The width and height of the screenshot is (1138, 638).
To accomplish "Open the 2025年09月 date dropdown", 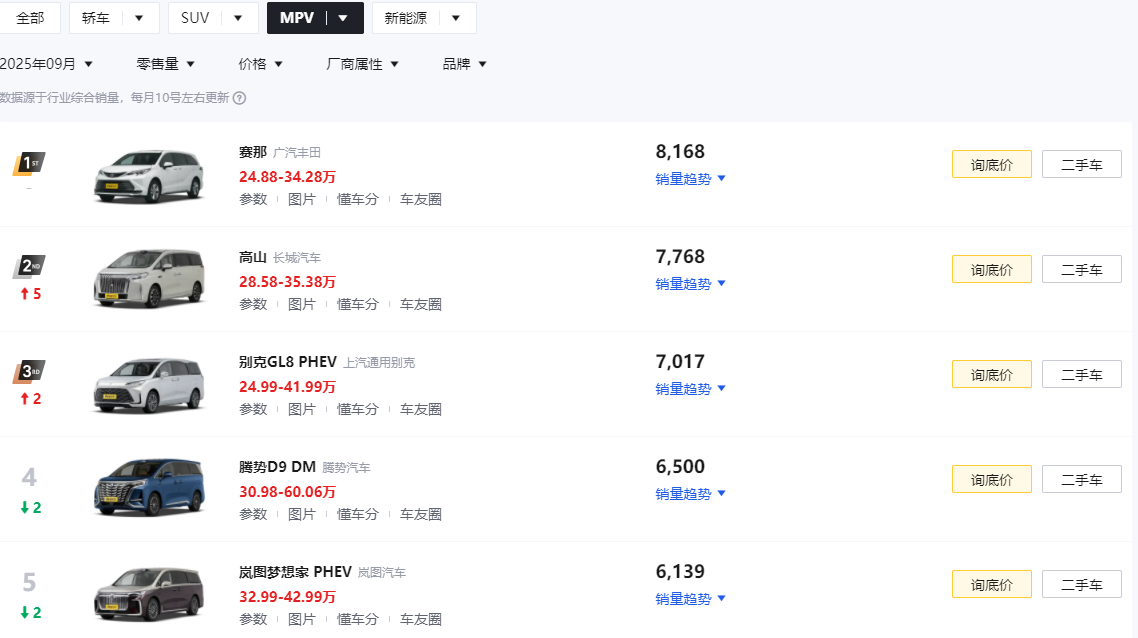I will 46,64.
